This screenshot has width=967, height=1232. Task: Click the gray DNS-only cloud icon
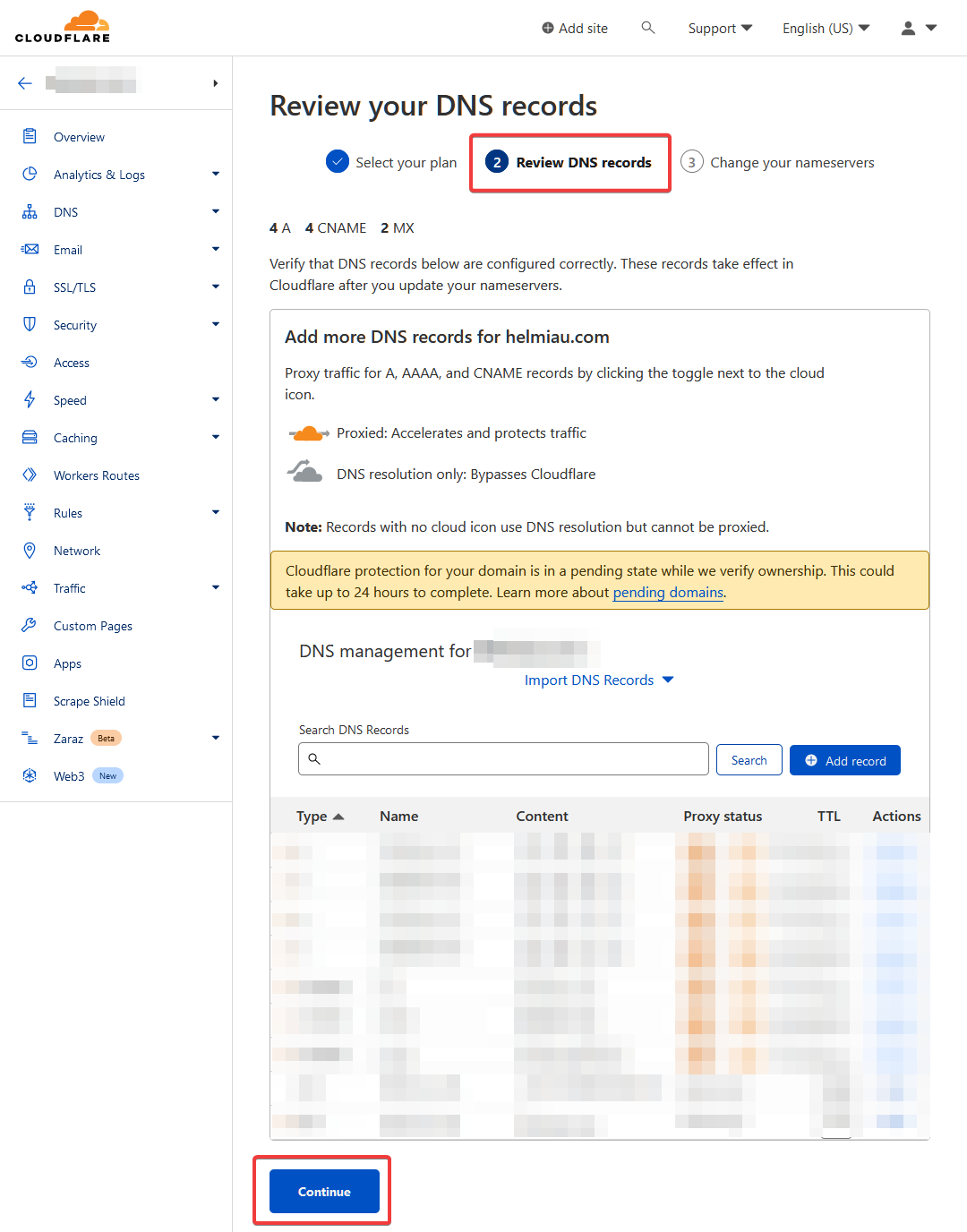click(304, 471)
